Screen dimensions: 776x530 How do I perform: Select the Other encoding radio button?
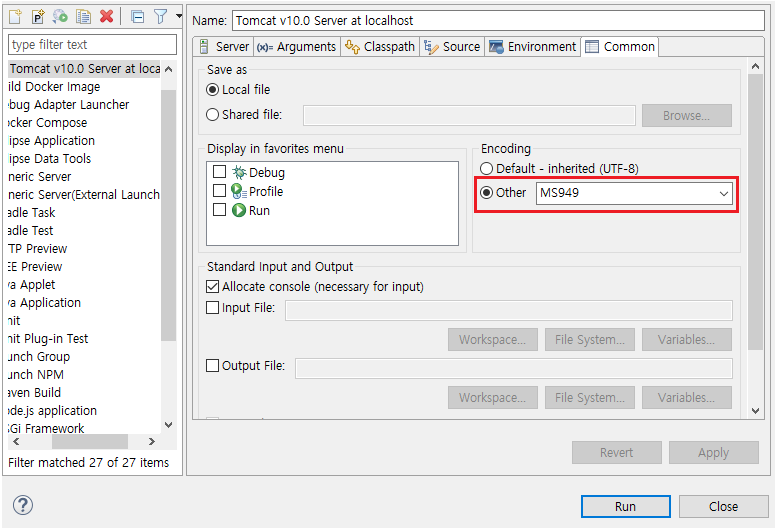[486, 193]
